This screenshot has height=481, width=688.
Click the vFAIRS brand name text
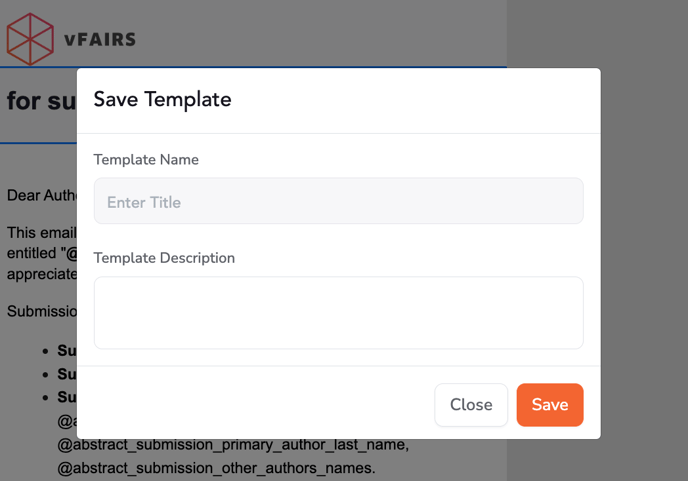[x=100, y=40]
